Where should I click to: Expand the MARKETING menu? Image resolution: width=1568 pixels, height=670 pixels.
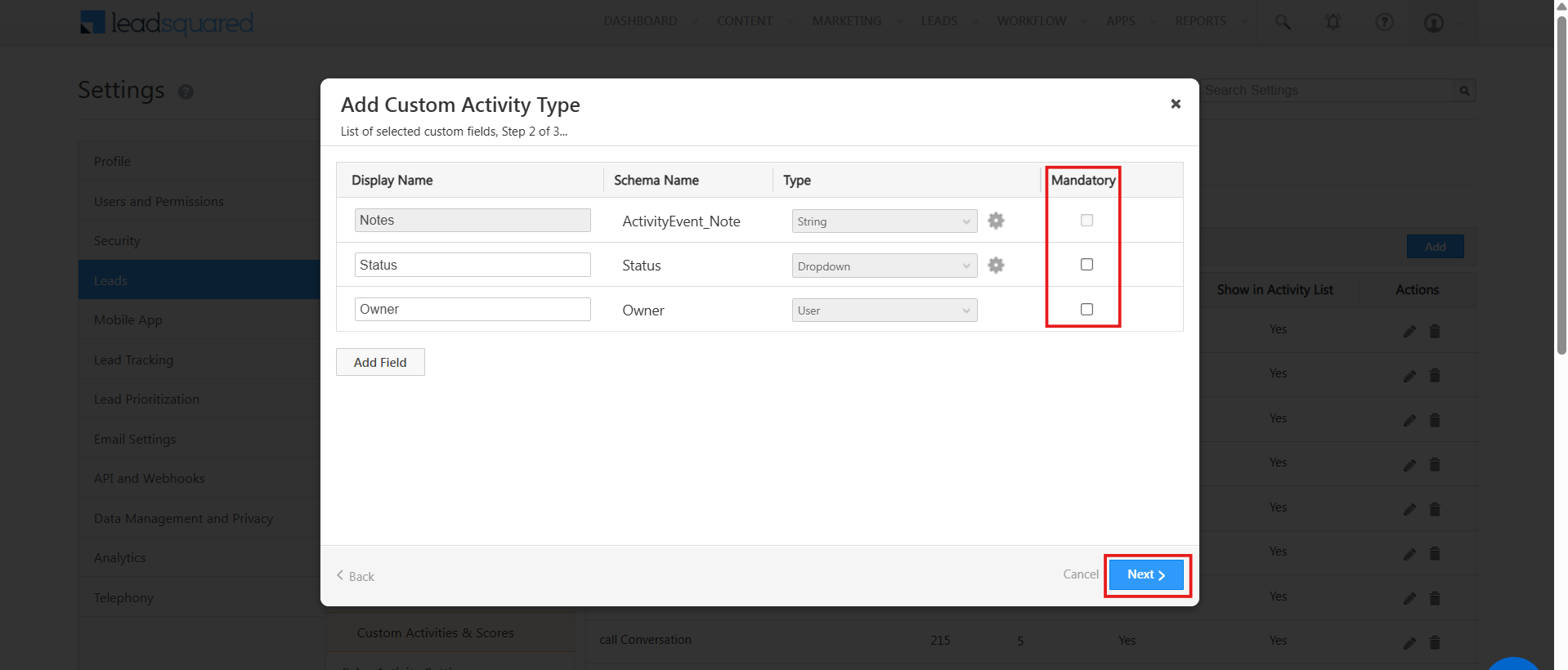click(x=857, y=21)
